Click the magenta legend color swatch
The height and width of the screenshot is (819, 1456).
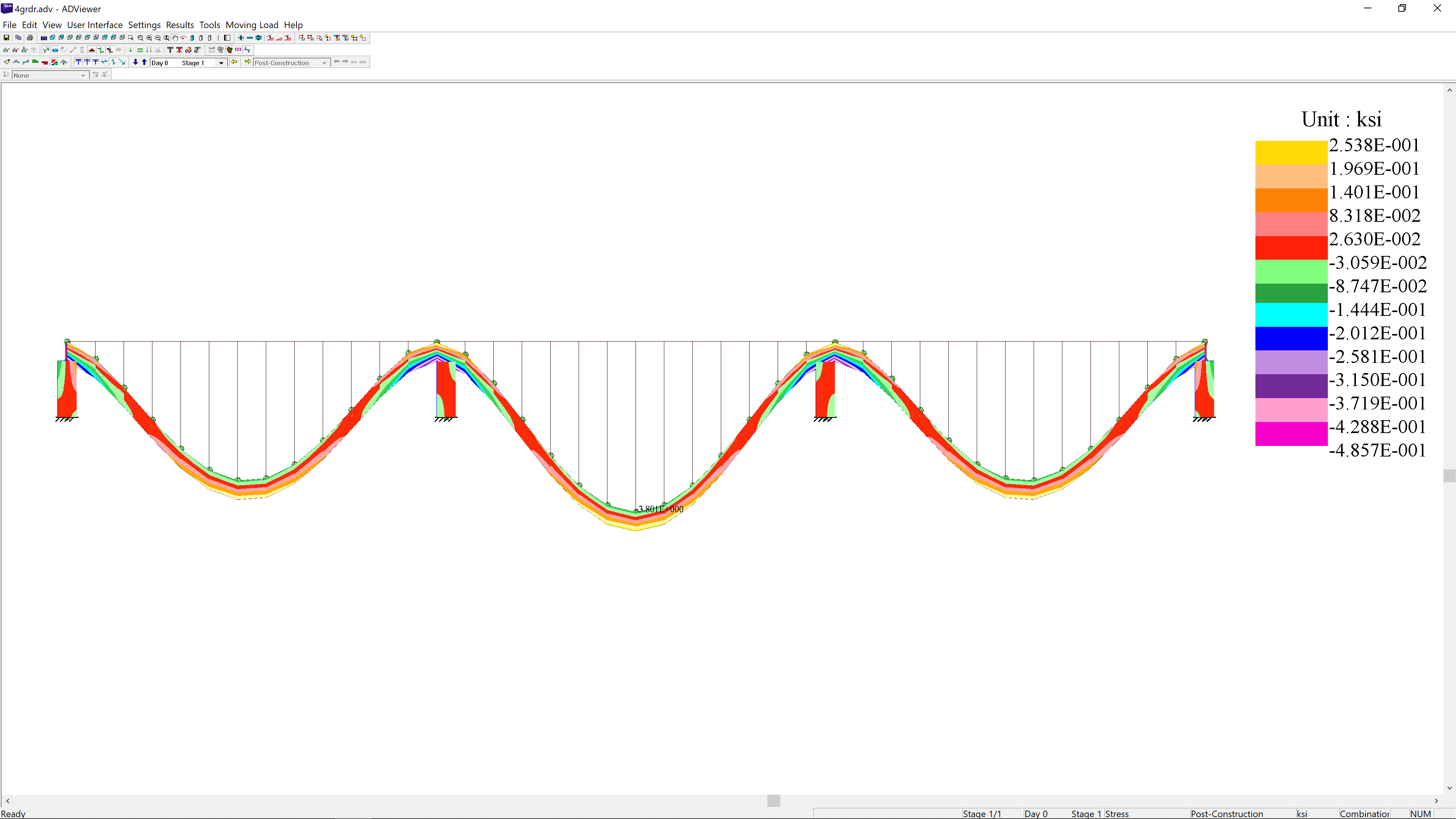point(1291,433)
